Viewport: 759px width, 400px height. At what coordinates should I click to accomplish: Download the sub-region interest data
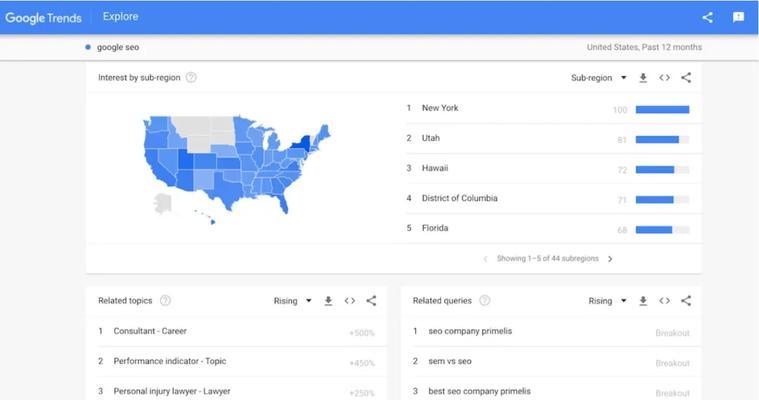(x=643, y=77)
